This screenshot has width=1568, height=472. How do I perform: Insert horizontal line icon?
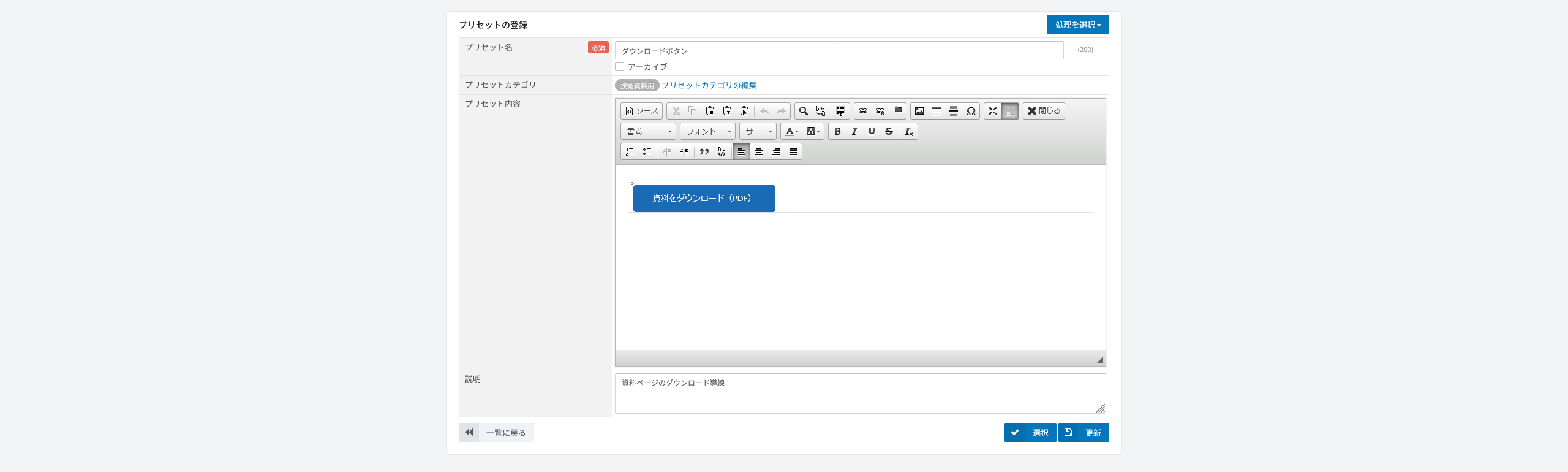(x=954, y=111)
